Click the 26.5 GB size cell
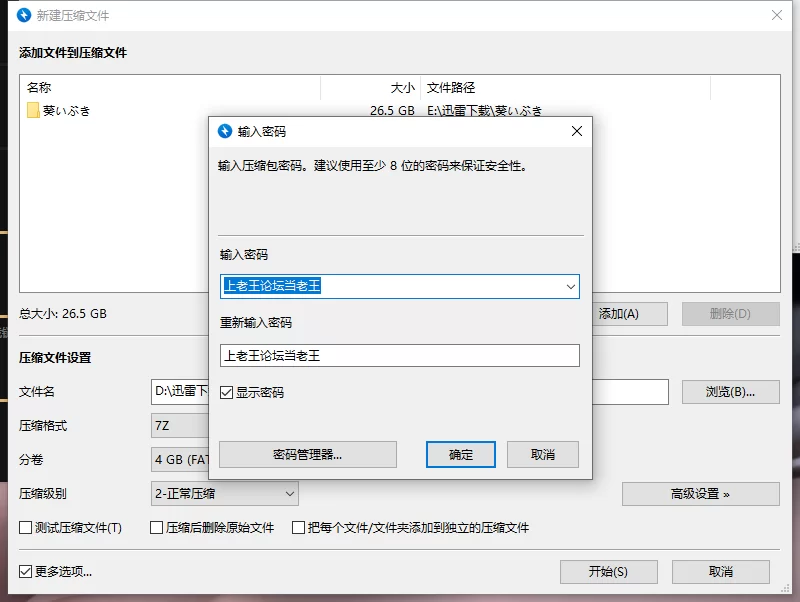This screenshot has width=800, height=602. [392, 111]
